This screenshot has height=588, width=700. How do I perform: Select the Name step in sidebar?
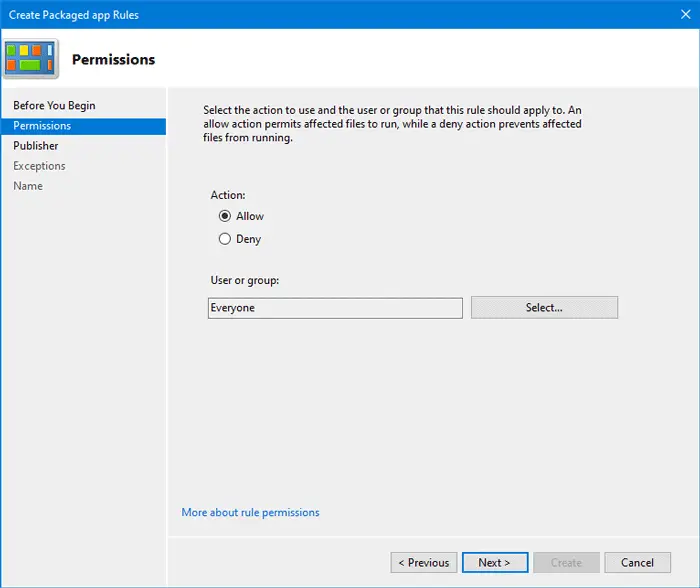pyautogui.click(x=28, y=186)
